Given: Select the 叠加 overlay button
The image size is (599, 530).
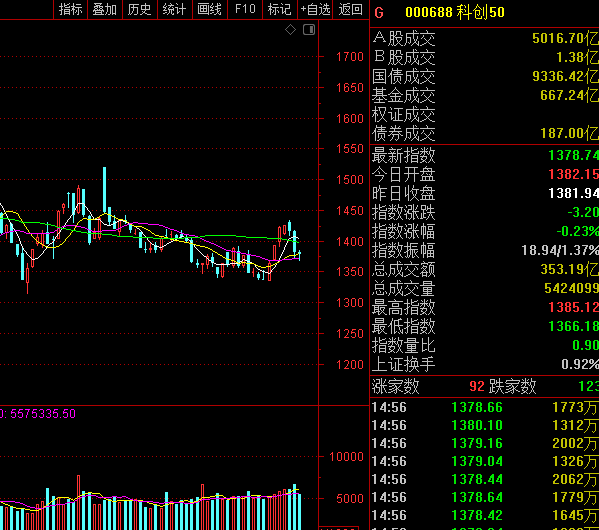Looking at the screenshot, I should (105, 9).
